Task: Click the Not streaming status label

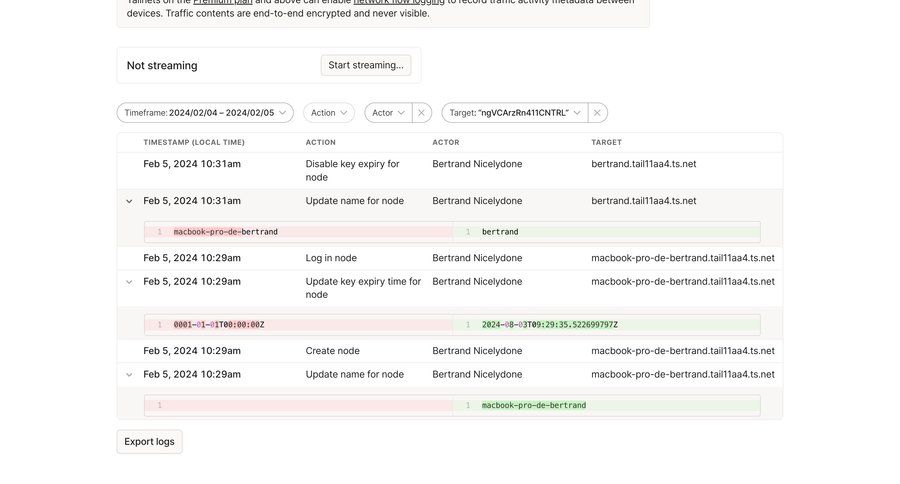Action: 162,65
